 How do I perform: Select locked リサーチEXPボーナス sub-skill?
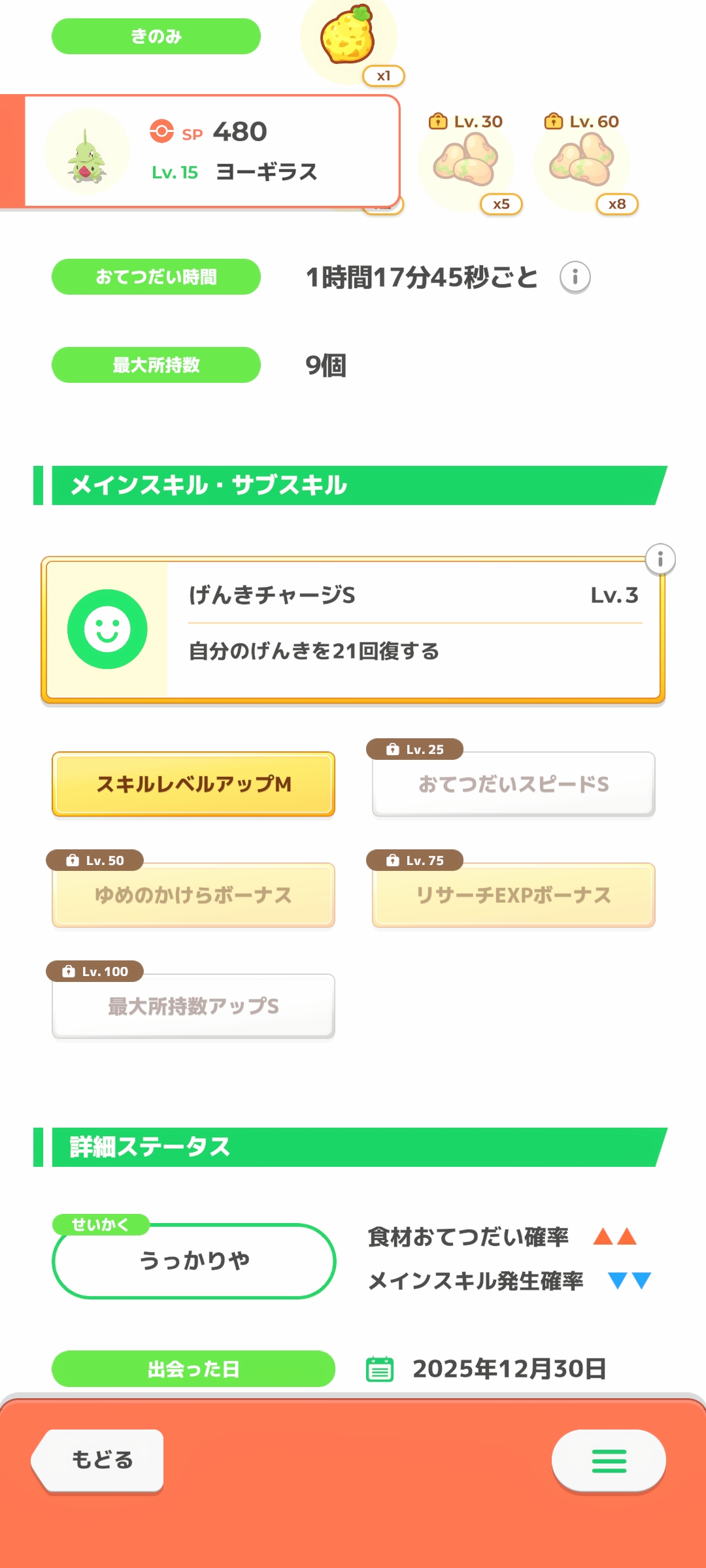click(x=514, y=895)
